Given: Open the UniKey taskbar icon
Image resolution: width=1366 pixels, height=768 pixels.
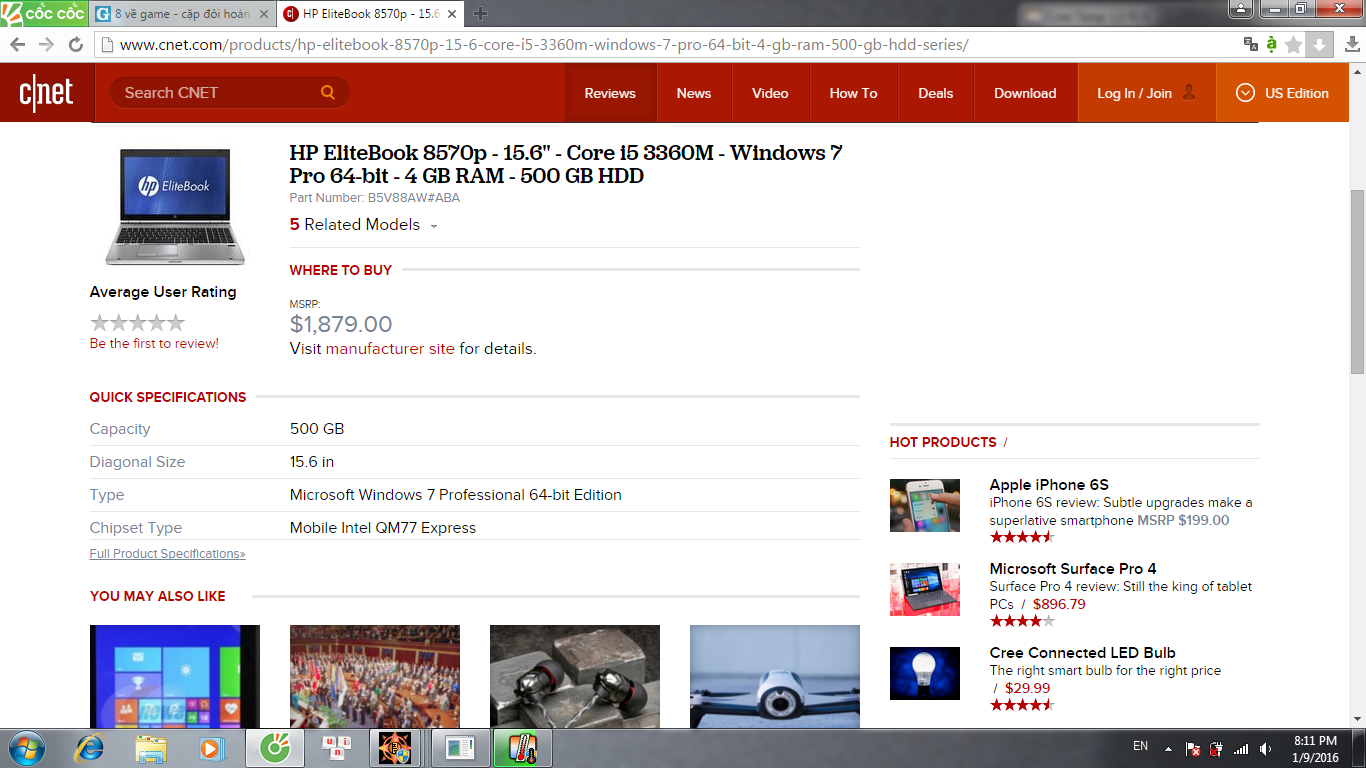Looking at the screenshot, I should pyautogui.click(x=336, y=748).
